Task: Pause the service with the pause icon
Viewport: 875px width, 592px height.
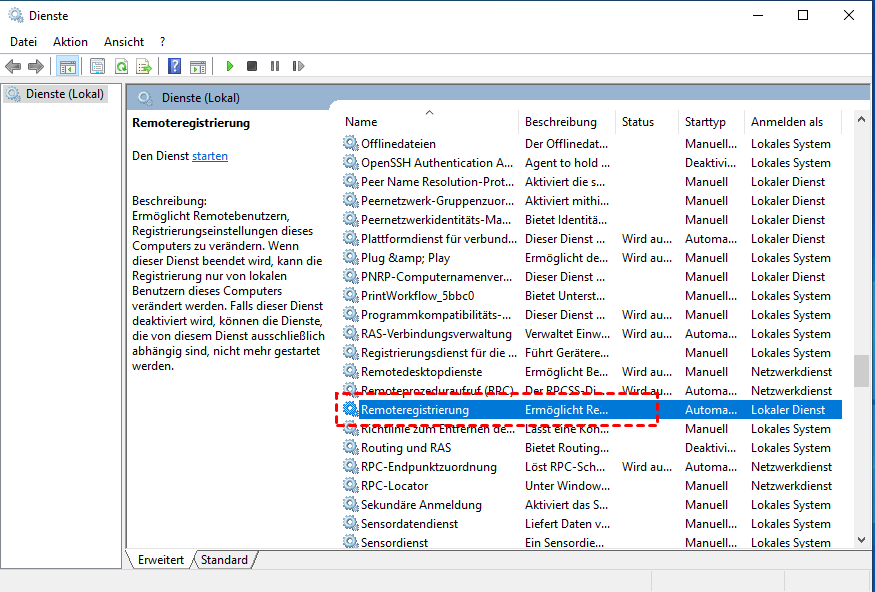Action: tap(275, 66)
